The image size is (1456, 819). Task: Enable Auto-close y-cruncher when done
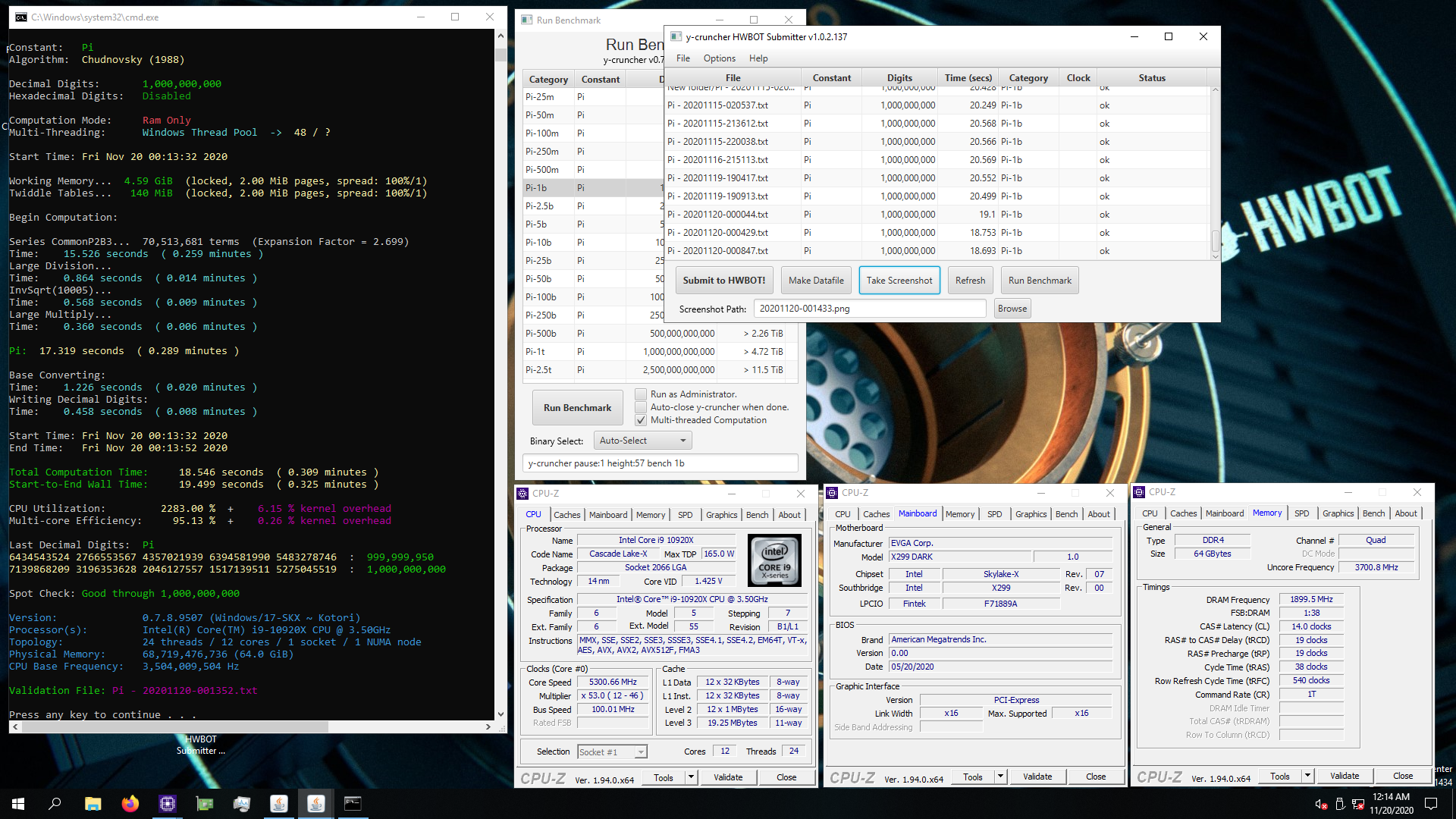click(641, 407)
